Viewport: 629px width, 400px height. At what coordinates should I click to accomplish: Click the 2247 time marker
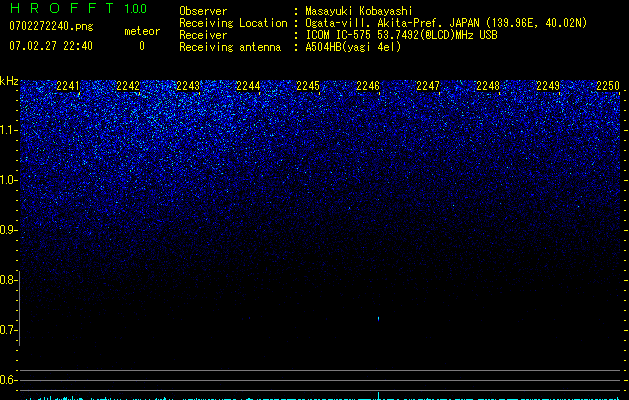(428, 86)
